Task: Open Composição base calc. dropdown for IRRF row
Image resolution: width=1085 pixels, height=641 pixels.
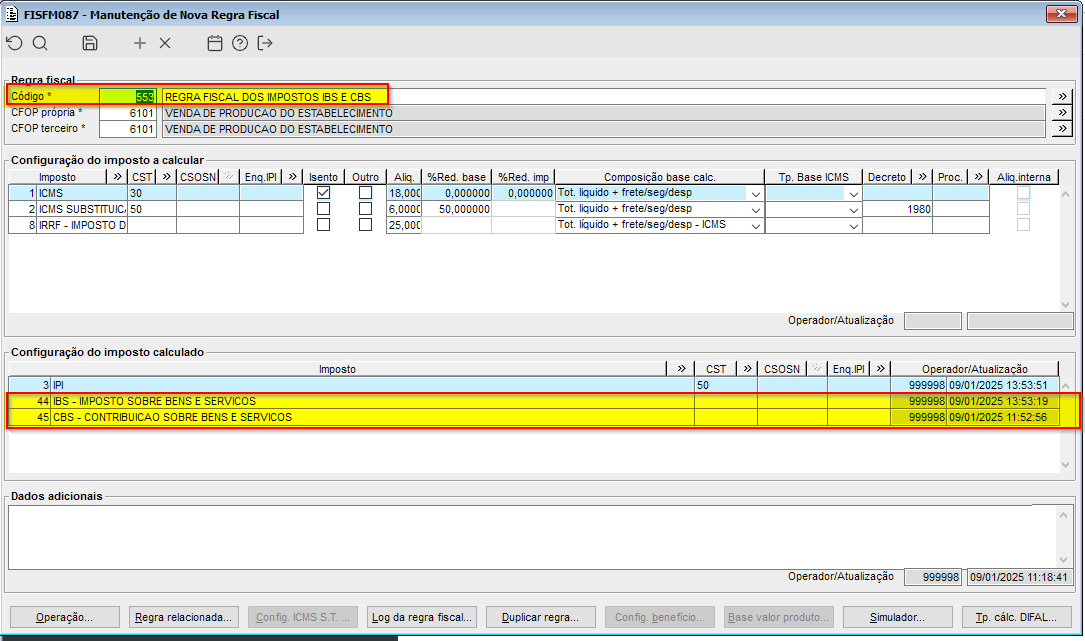Action: tap(756, 225)
